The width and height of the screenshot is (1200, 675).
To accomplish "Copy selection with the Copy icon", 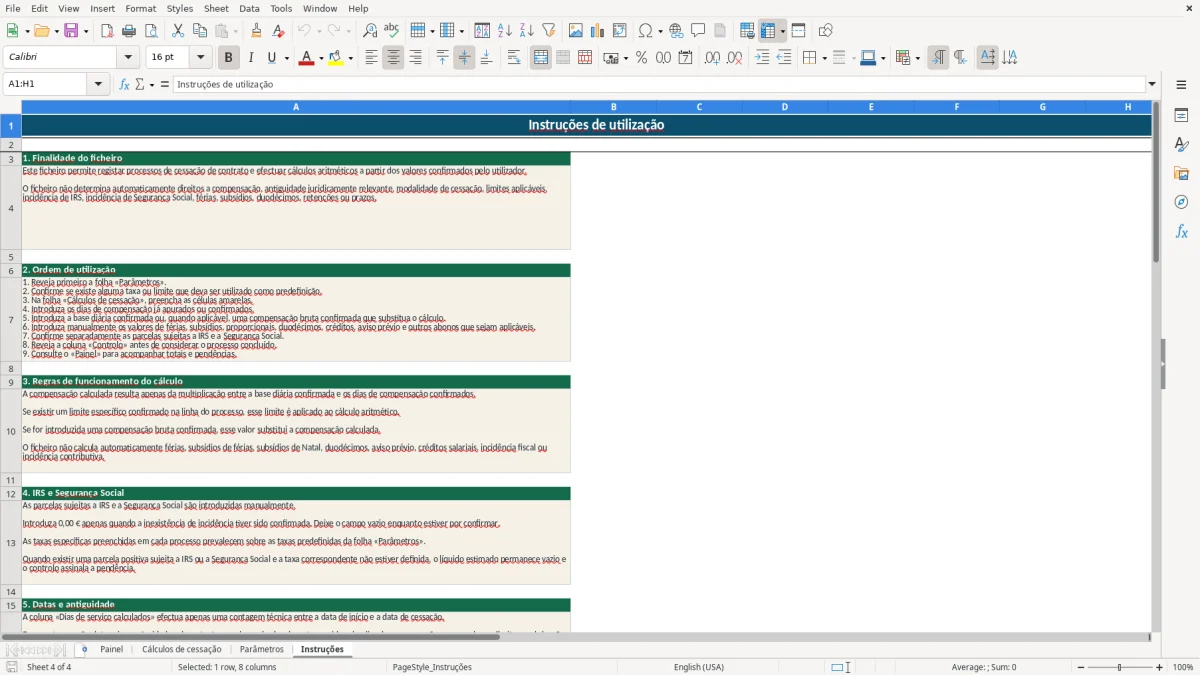I will tap(200, 31).
